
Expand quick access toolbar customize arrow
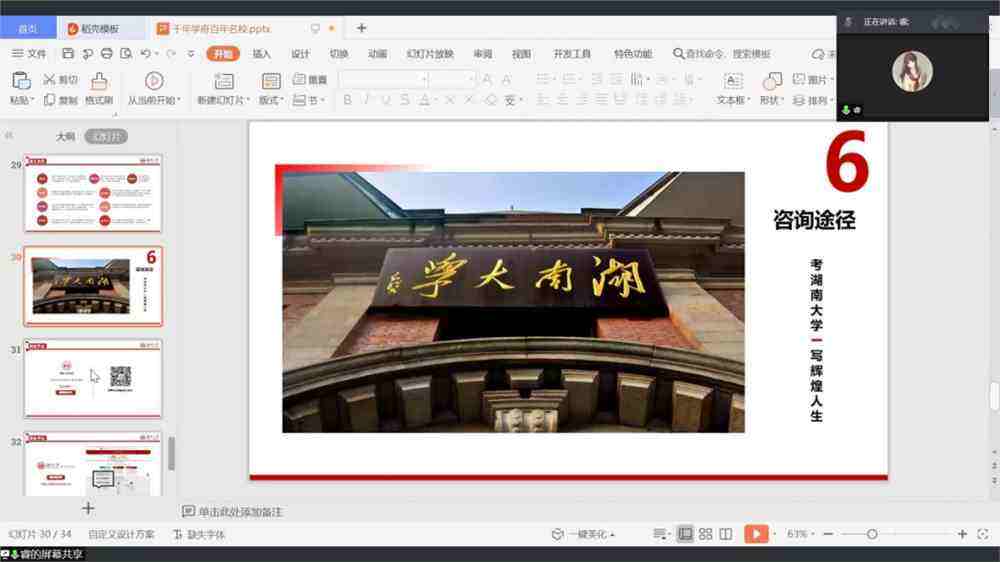tap(191, 54)
